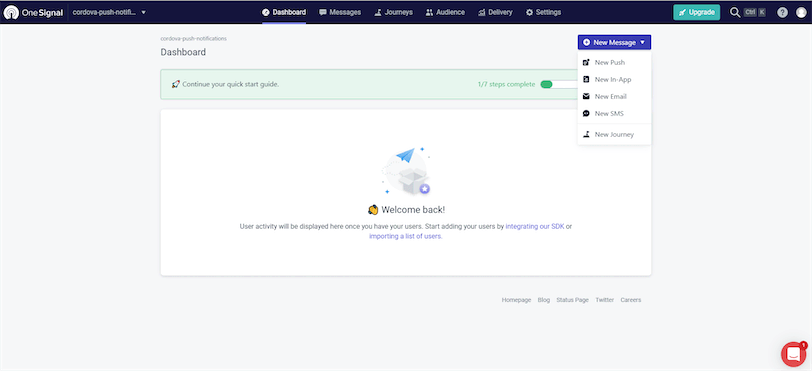812x371 pixels.
Task: Open the Careers footer link
Action: [631, 300]
